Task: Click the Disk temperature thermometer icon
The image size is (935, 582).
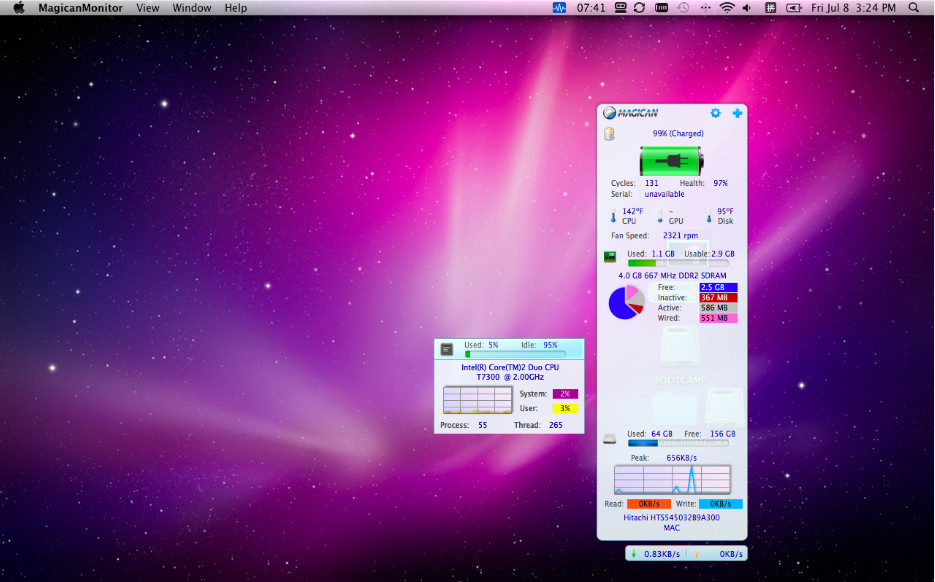Action: point(709,216)
